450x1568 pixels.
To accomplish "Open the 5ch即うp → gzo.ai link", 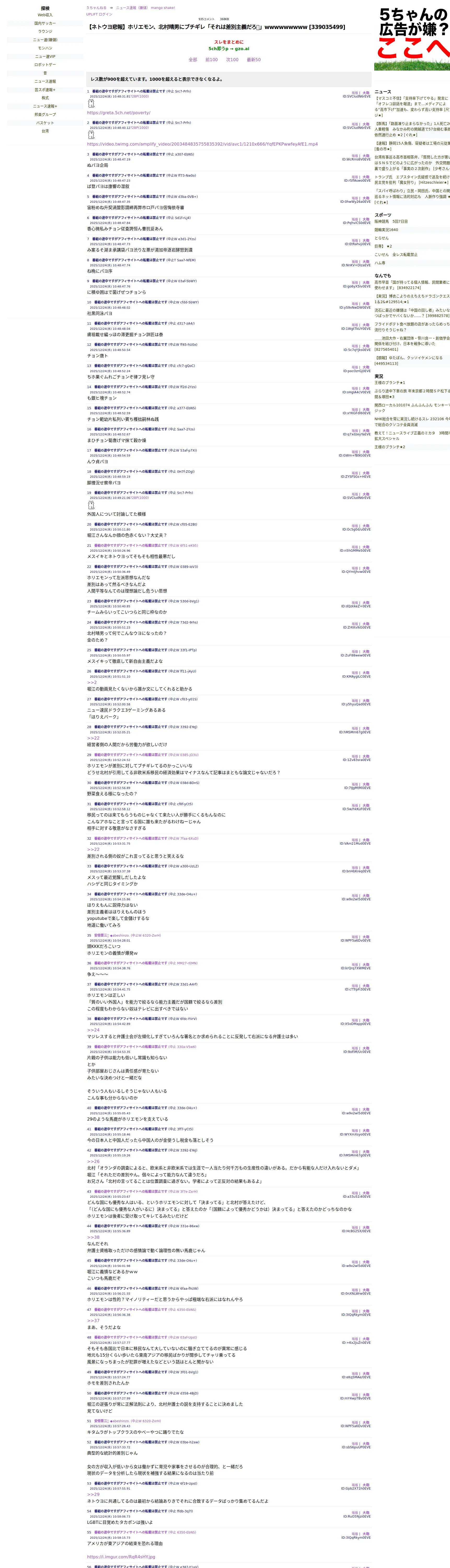I will pyautogui.click(x=228, y=49).
